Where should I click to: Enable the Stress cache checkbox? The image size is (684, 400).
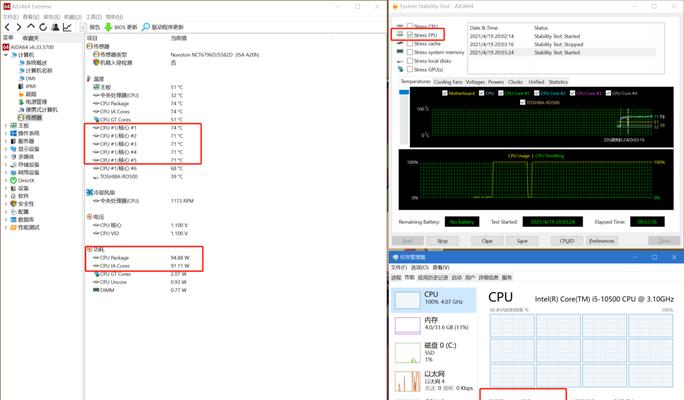(x=410, y=44)
